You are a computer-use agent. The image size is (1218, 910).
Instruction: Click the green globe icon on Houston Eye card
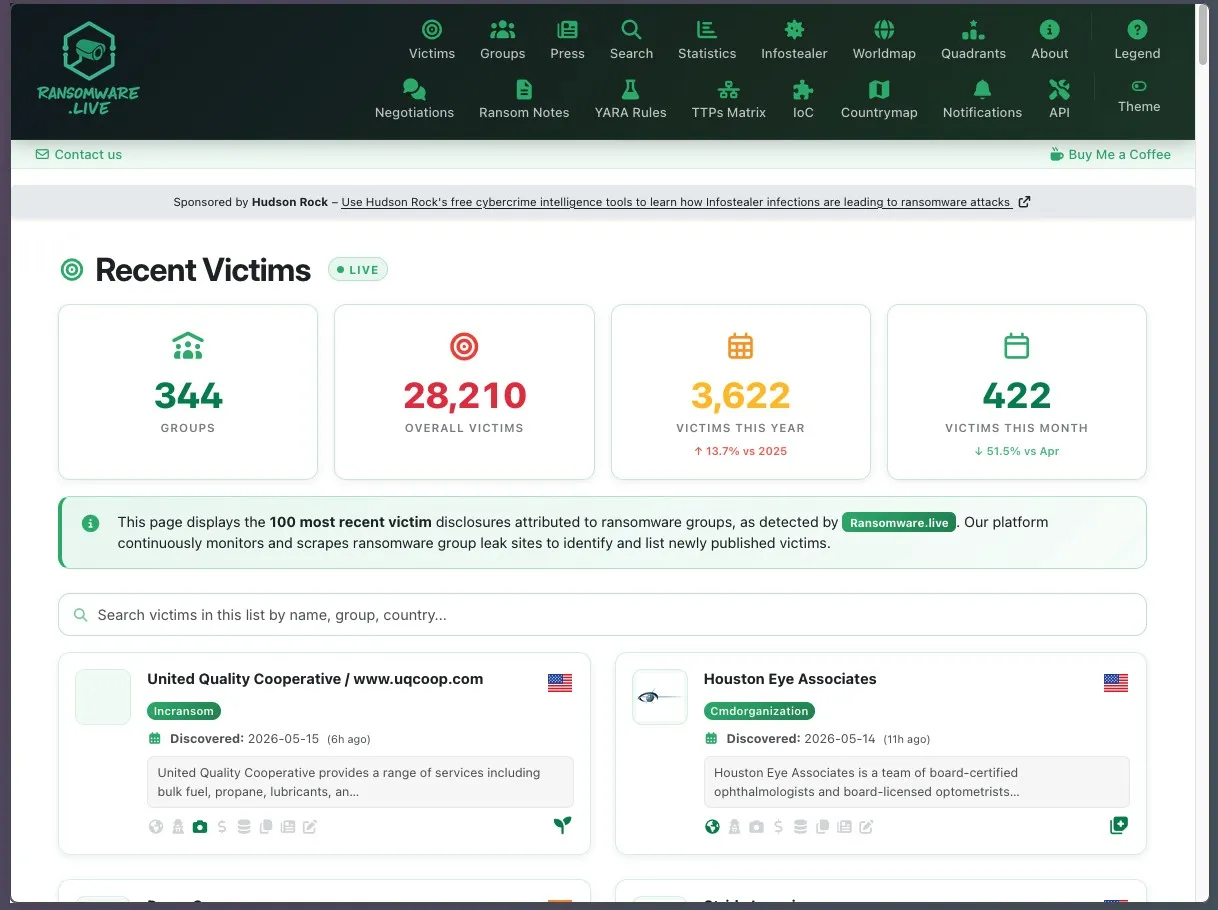(712, 827)
